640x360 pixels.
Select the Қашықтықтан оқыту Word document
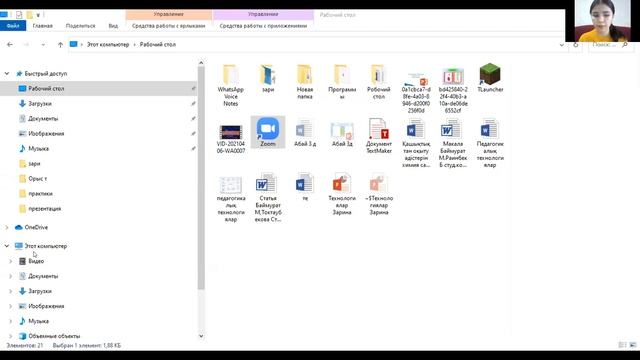click(416, 143)
